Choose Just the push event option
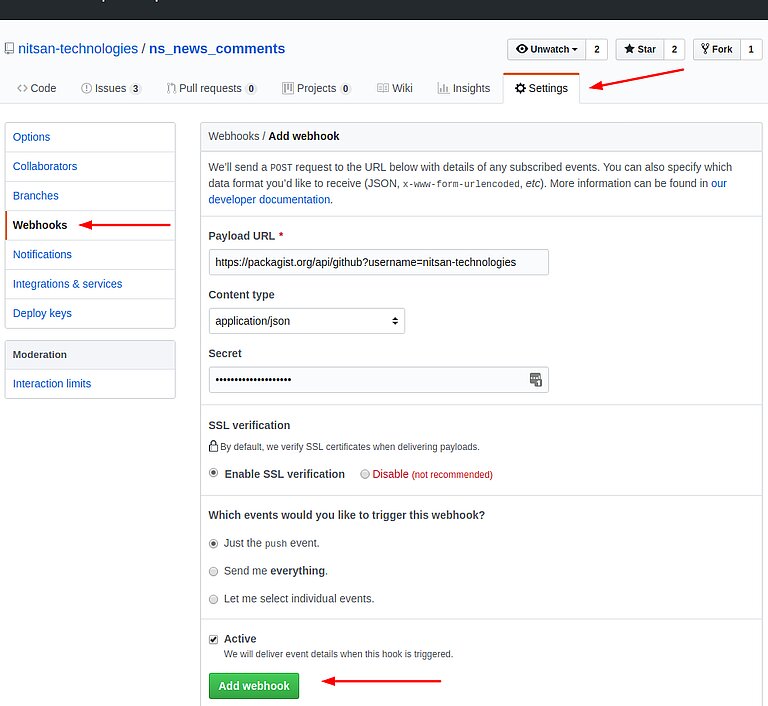Image resolution: width=768 pixels, height=706 pixels. [214, 543]
